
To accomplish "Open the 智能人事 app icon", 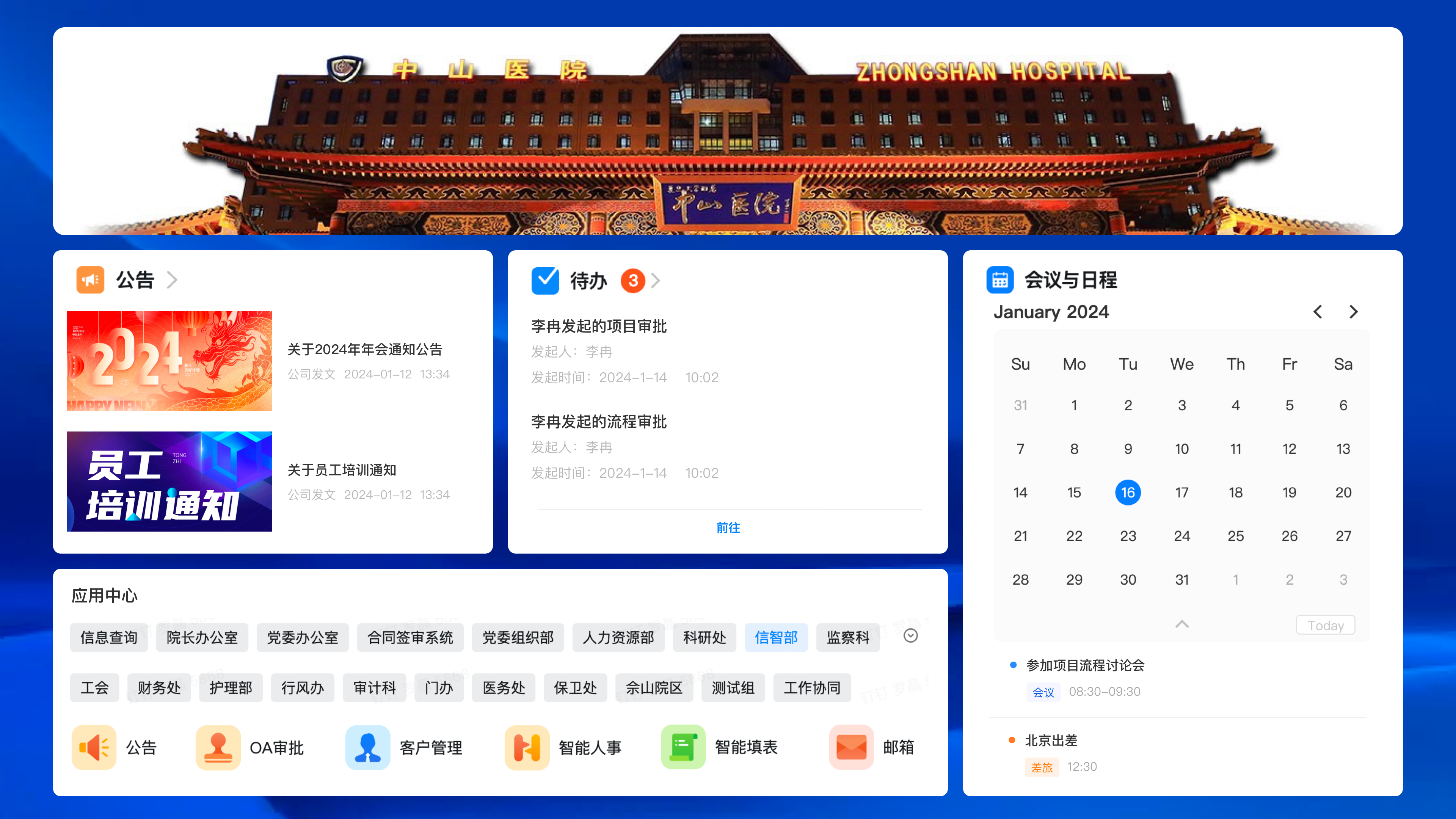I will [x=527, y=747].
